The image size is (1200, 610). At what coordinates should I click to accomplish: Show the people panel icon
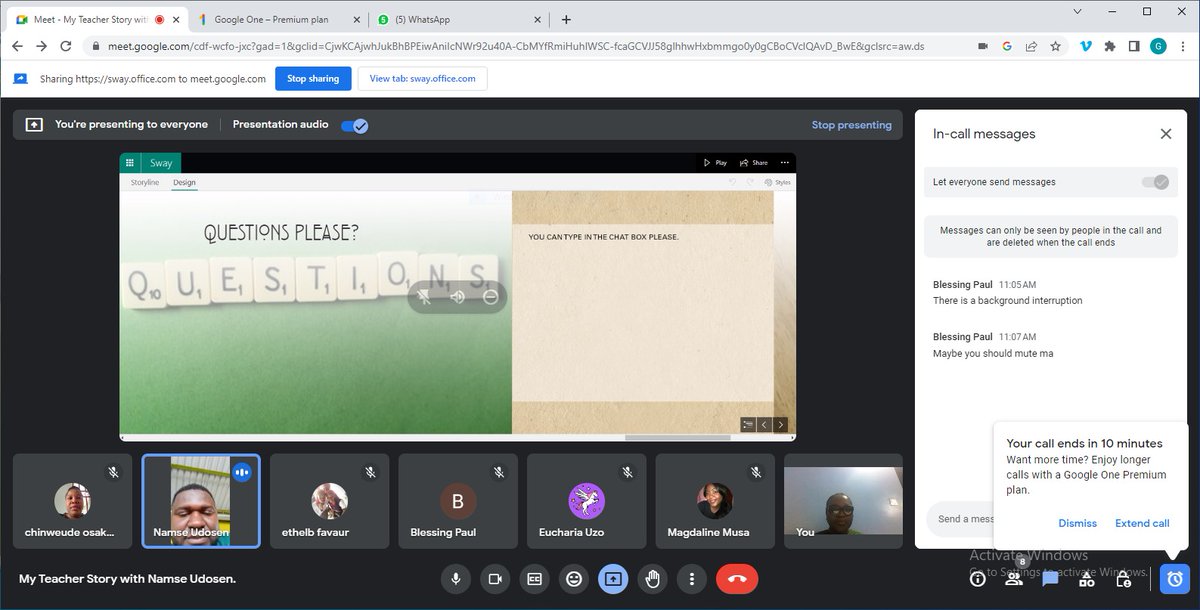tap(1014, 578)
